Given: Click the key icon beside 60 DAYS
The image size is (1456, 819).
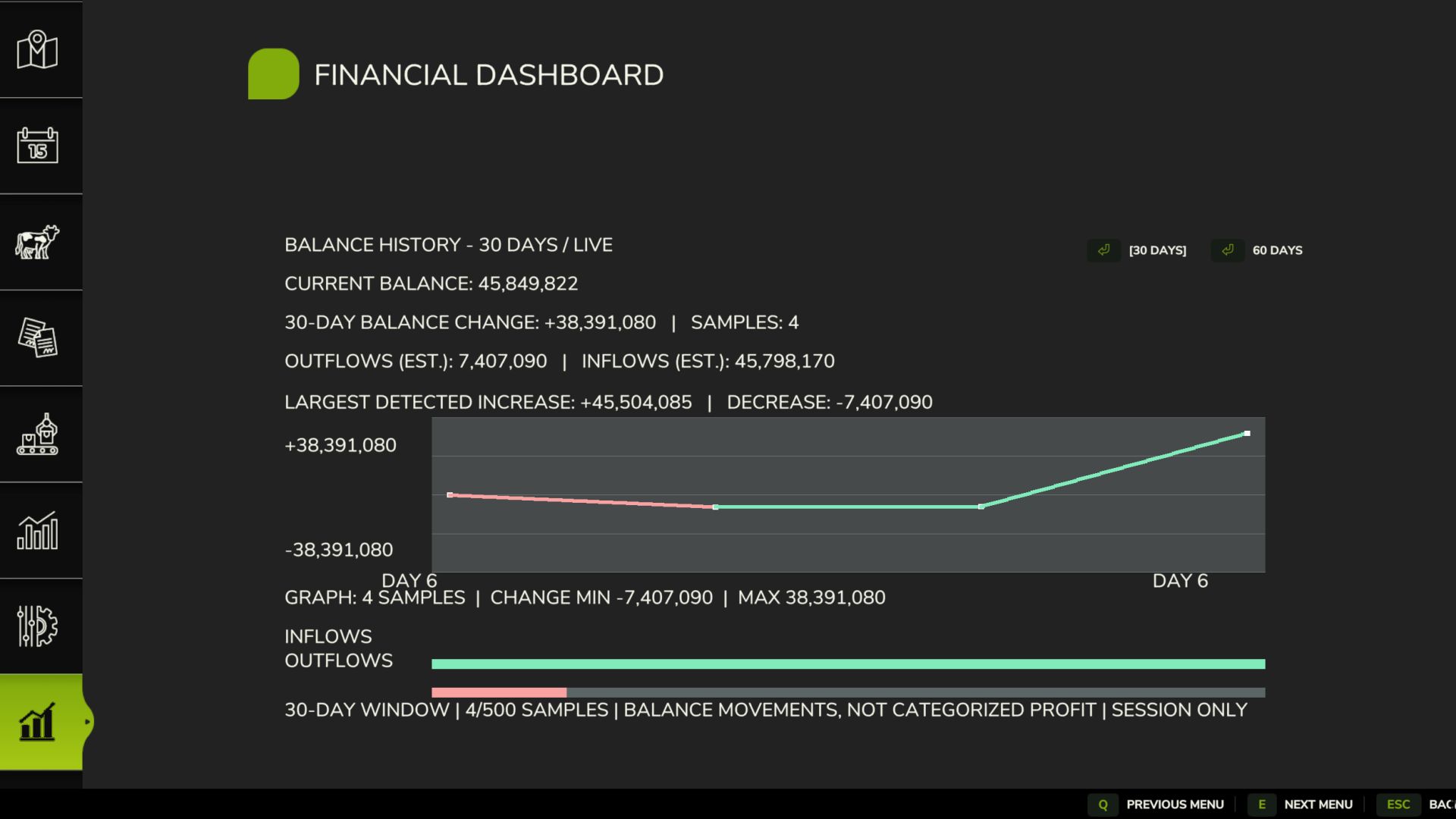Looking at the screenshot, I should (1228, 250).
